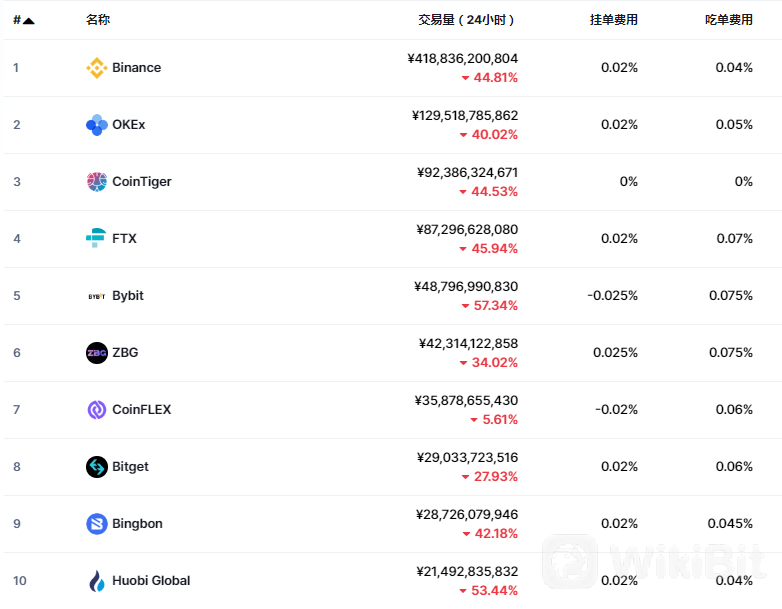Click the FTX logo icon
Screen dimensions: 782x609
(96, 239)
